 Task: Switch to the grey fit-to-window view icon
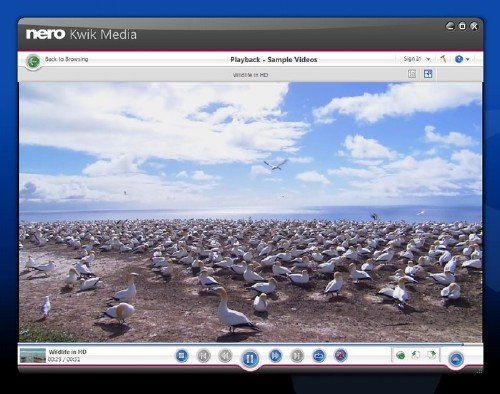click(412, 74)
